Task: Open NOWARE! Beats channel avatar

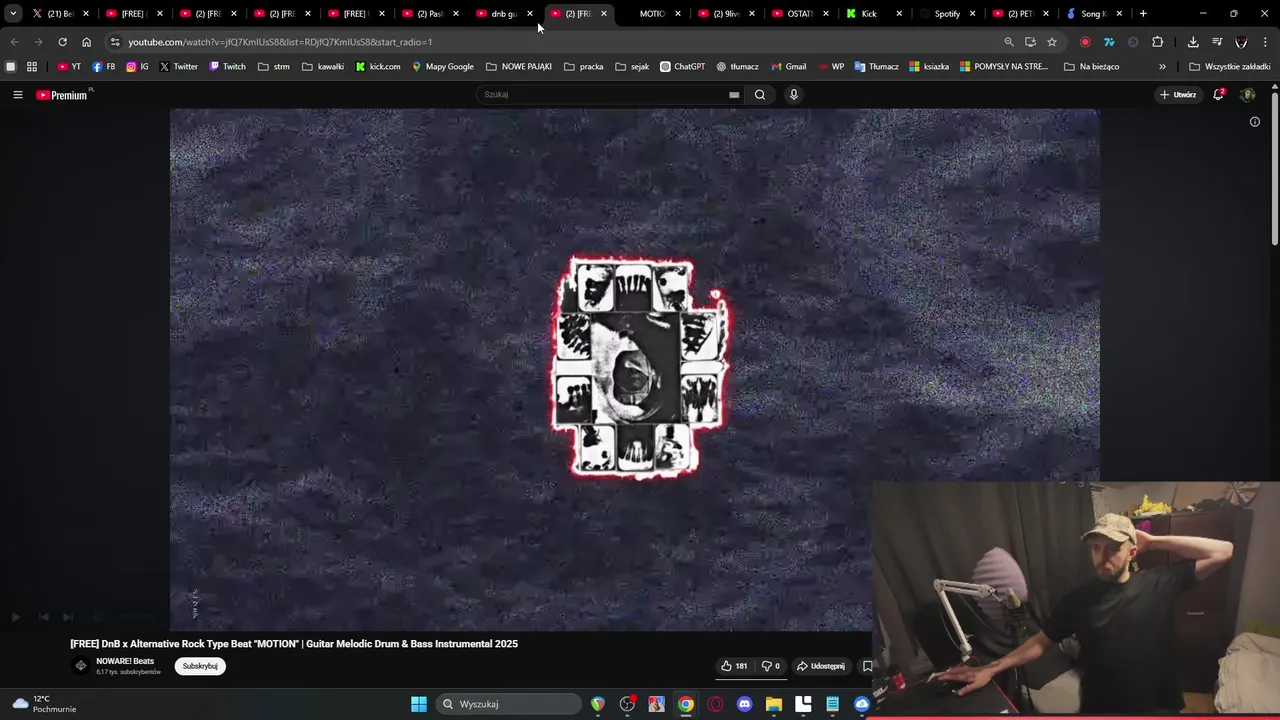Action: tap(81, 666)
